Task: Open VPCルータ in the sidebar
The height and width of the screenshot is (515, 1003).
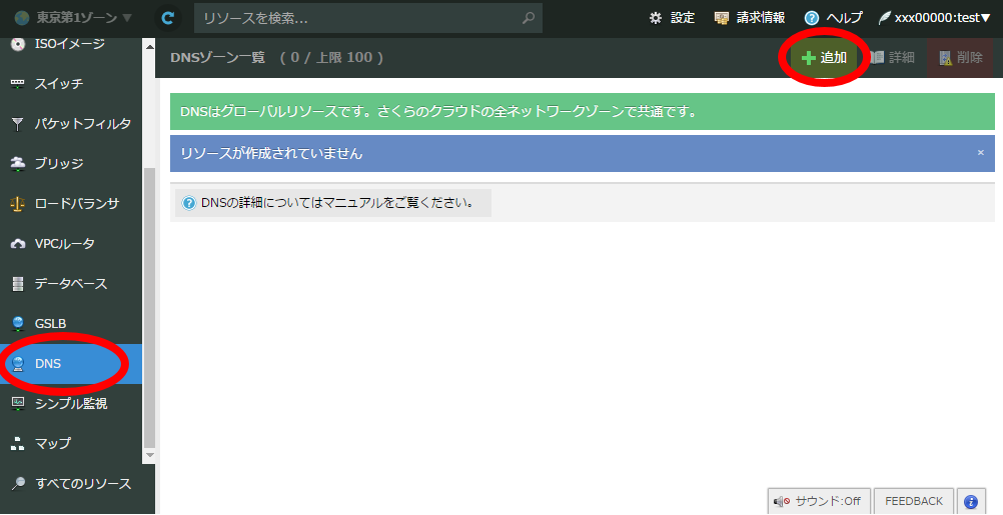Action: point(65,244)
